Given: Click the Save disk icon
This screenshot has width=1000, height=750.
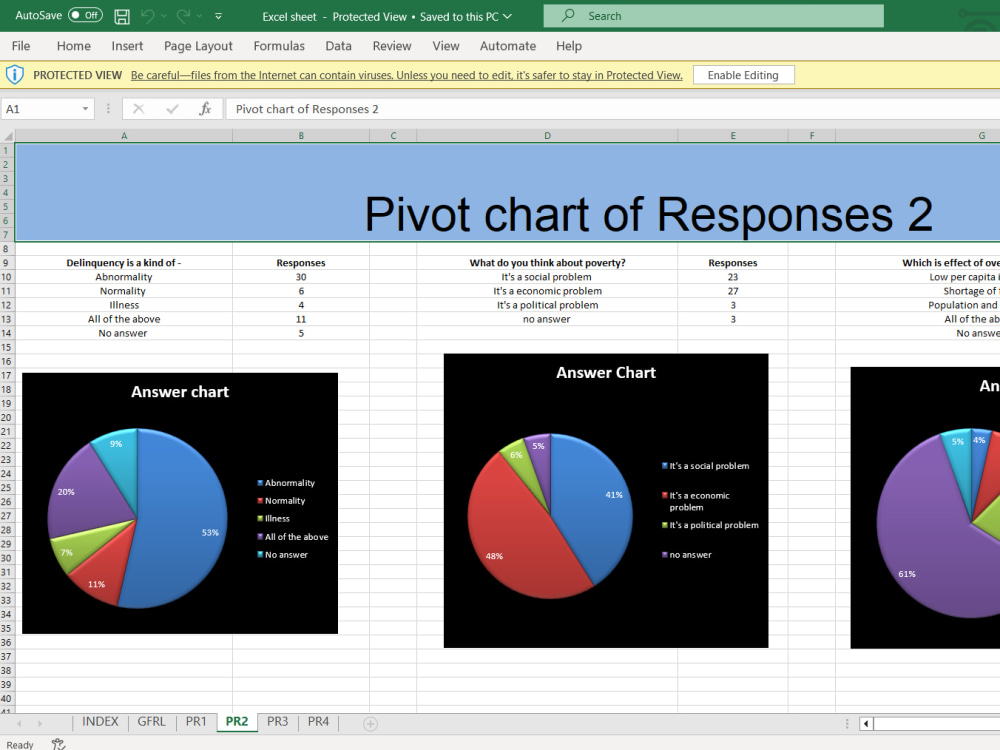Looking at the screenshot, I should 122,16.
